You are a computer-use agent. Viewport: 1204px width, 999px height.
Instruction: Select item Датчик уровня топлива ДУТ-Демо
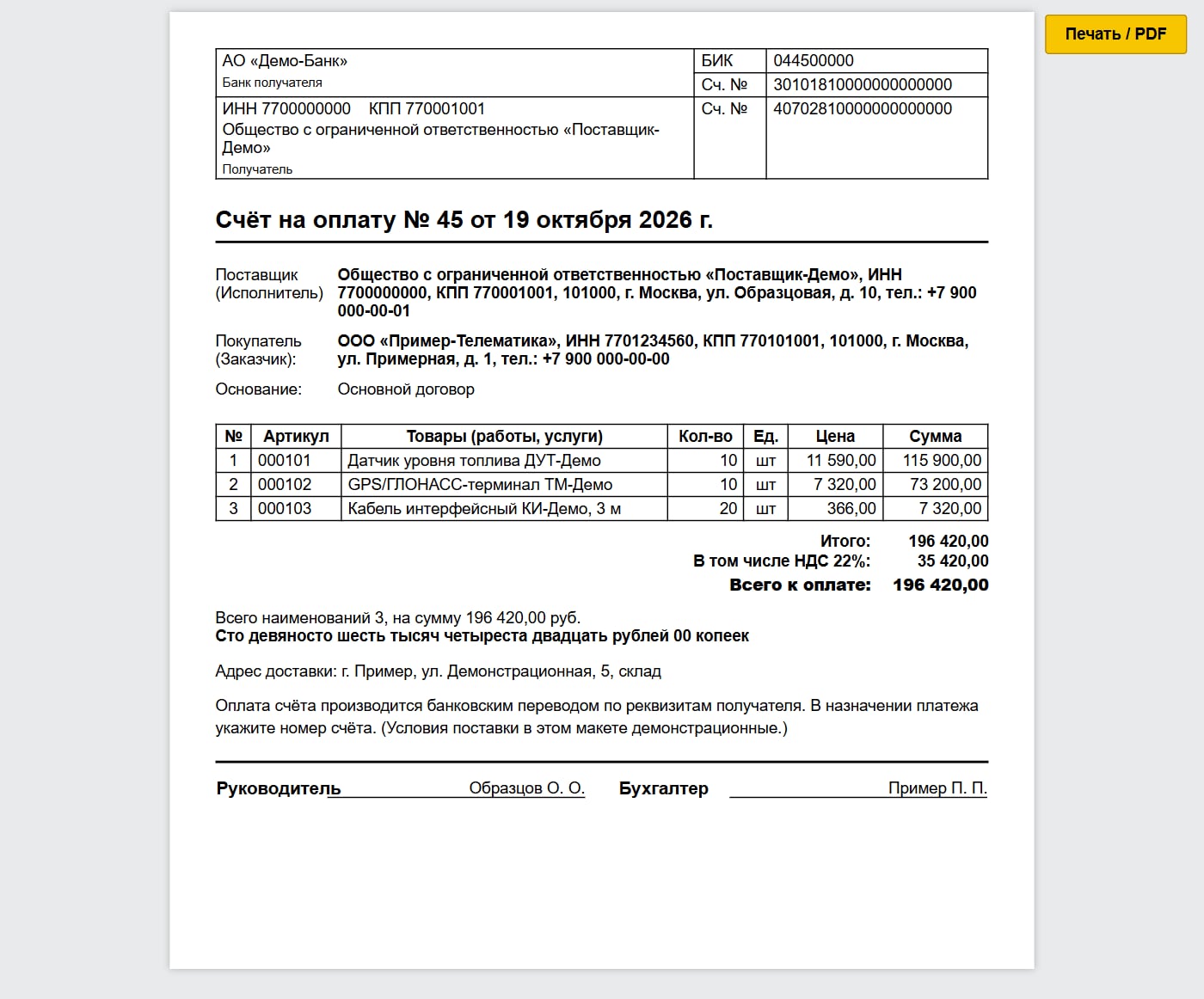click(474, 461)
